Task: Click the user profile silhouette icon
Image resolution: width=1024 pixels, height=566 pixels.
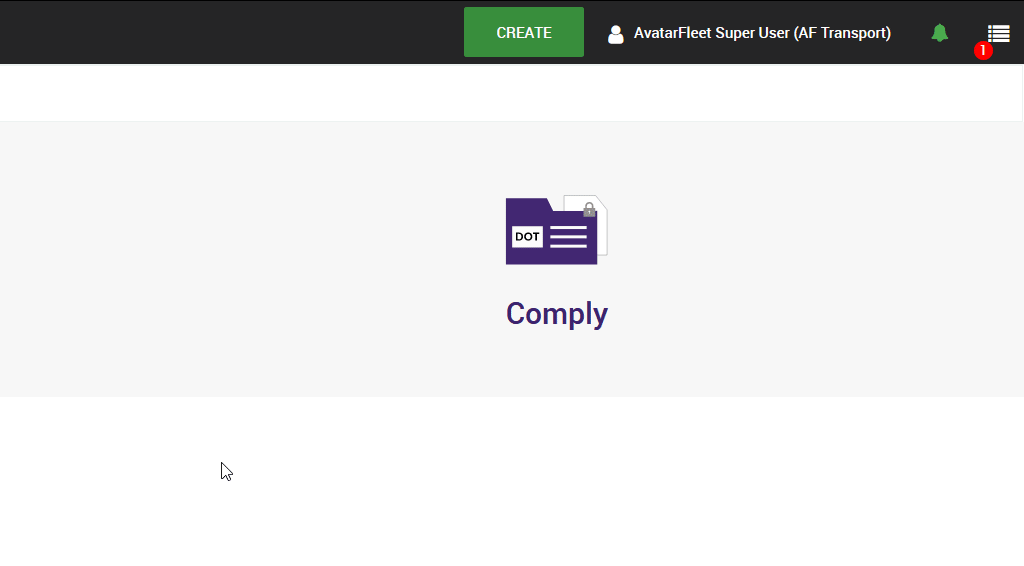Action: pyautogui.click(x=615, y=34)
